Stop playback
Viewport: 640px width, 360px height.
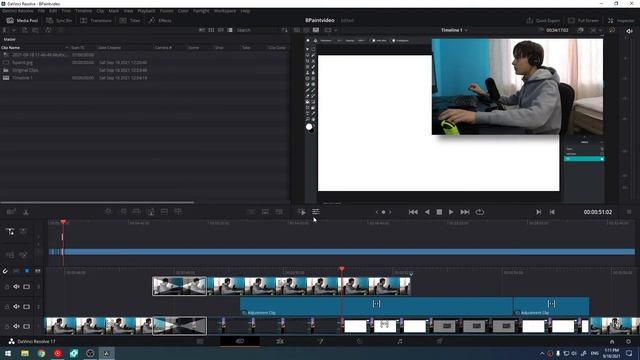[x=439, y=212]
